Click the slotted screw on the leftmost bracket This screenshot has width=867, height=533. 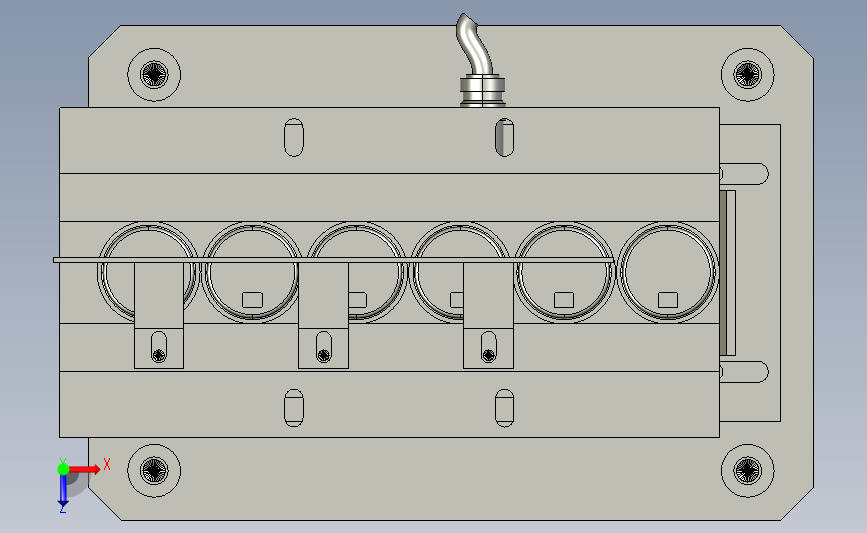(159, 354)
